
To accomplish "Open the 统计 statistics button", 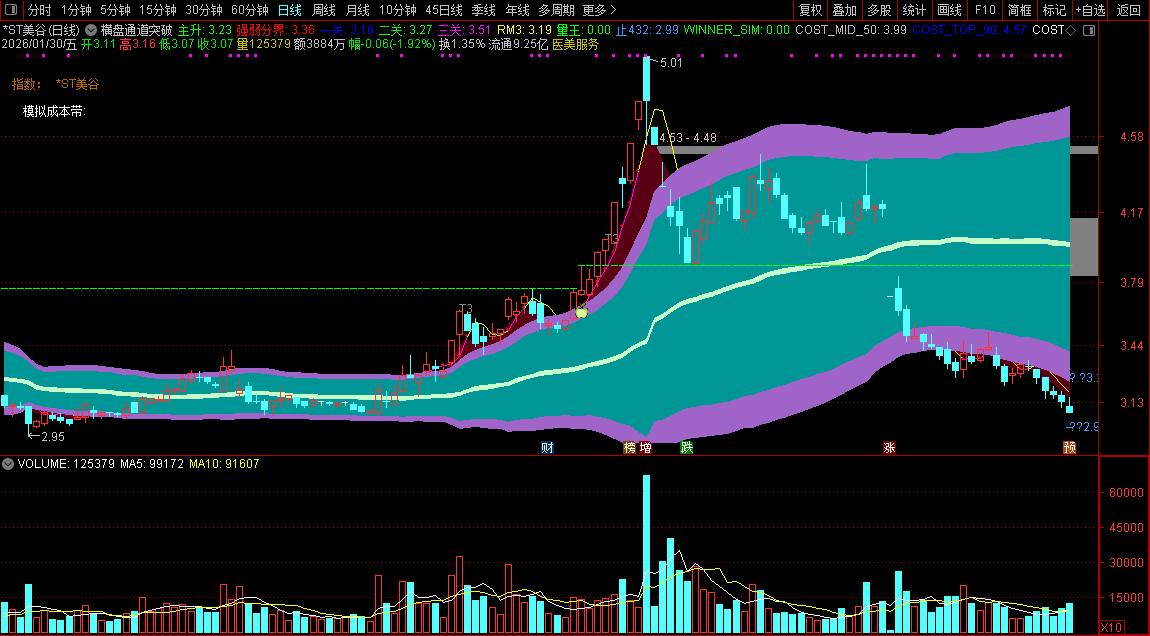I will (914, 10).
